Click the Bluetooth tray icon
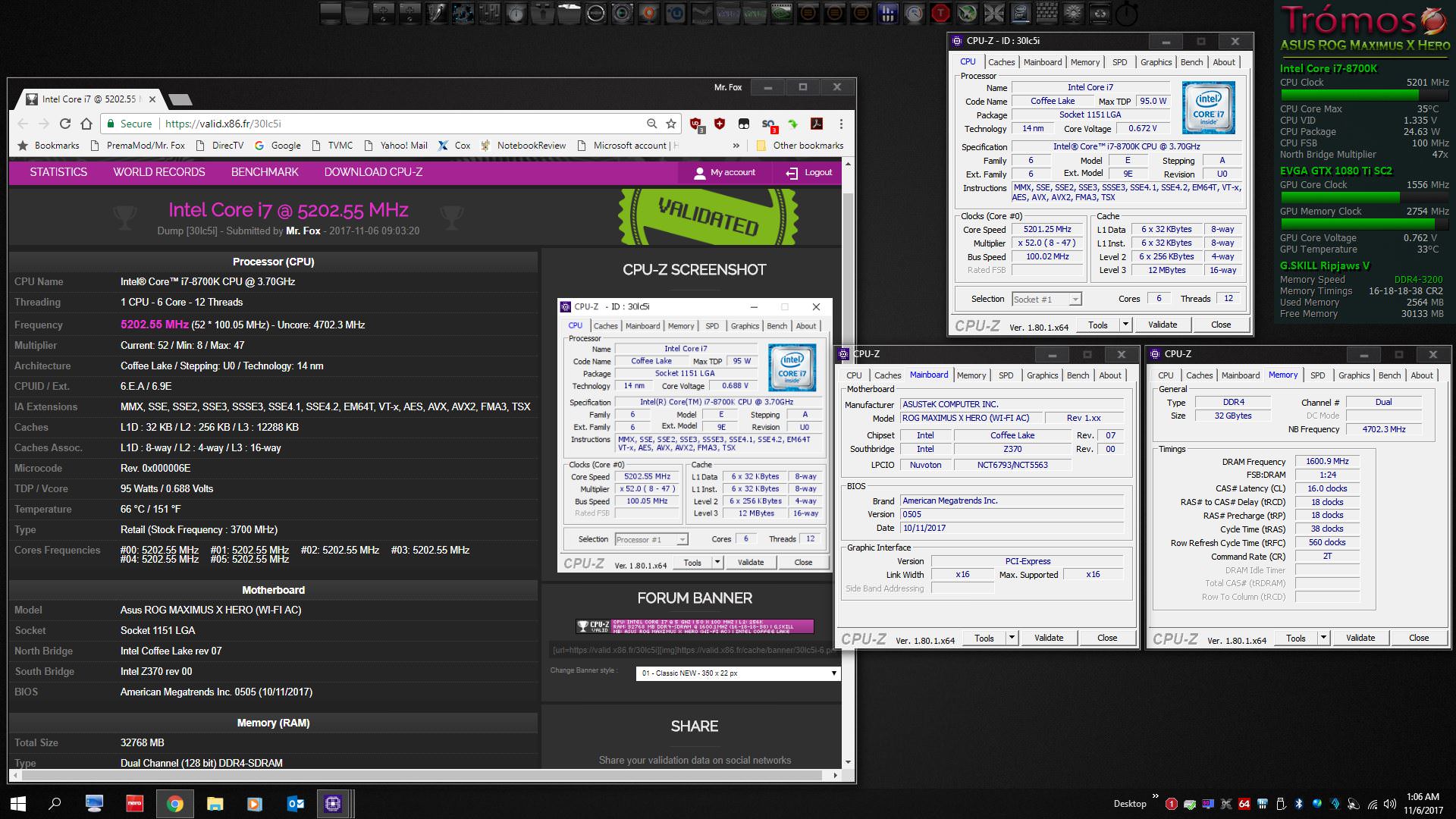The height and width of the screenshot is (819, 1456). 1298,804
